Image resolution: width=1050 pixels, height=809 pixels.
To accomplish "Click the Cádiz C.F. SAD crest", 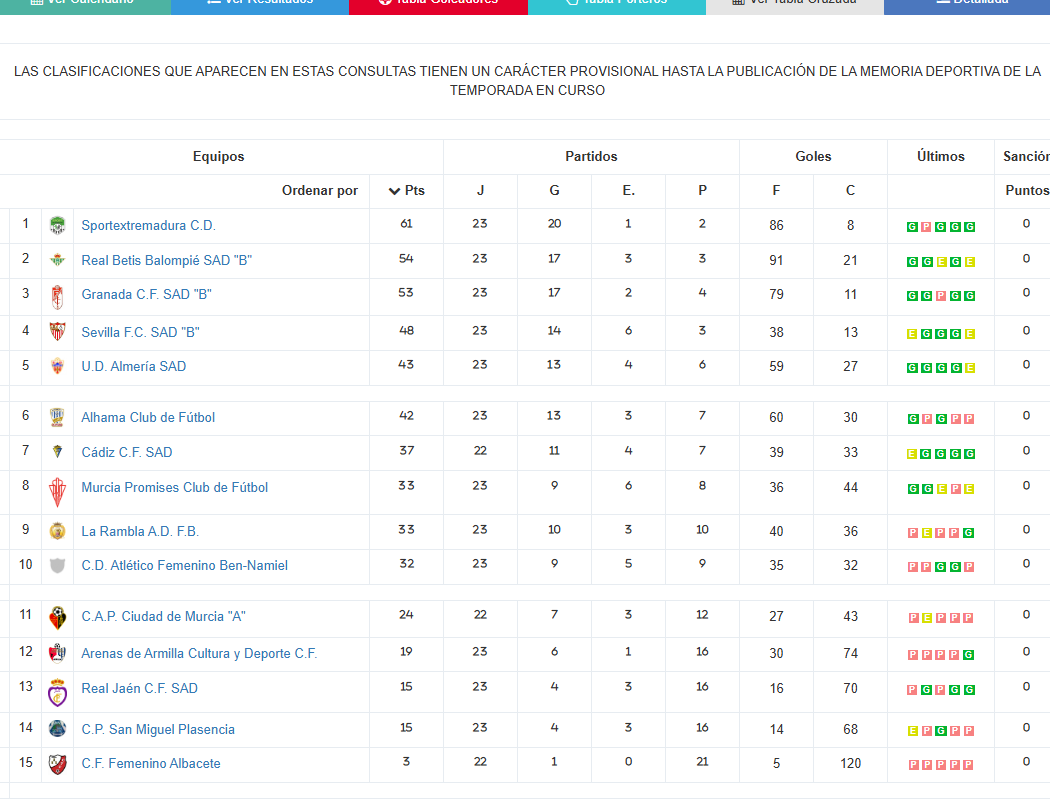I will 58,452.
